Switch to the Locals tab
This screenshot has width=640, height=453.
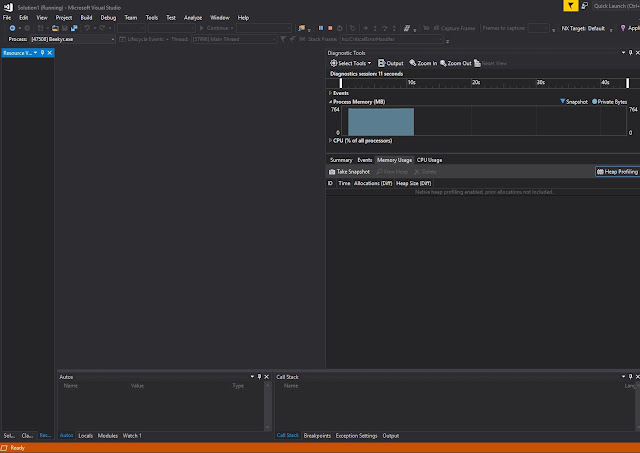tap(85, 436)
